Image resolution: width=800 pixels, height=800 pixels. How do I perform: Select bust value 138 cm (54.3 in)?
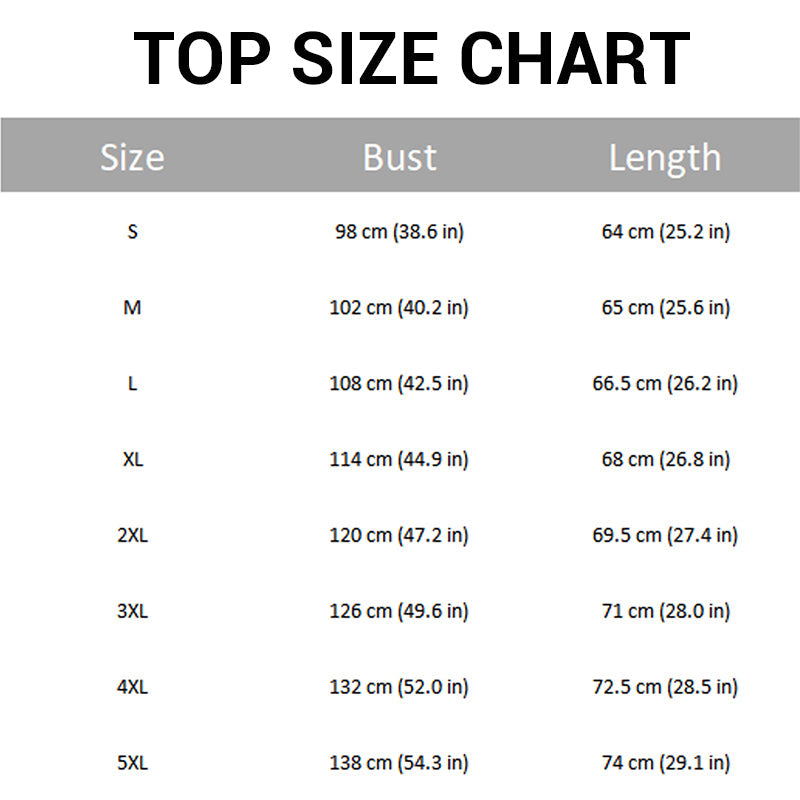coord(399,763)
